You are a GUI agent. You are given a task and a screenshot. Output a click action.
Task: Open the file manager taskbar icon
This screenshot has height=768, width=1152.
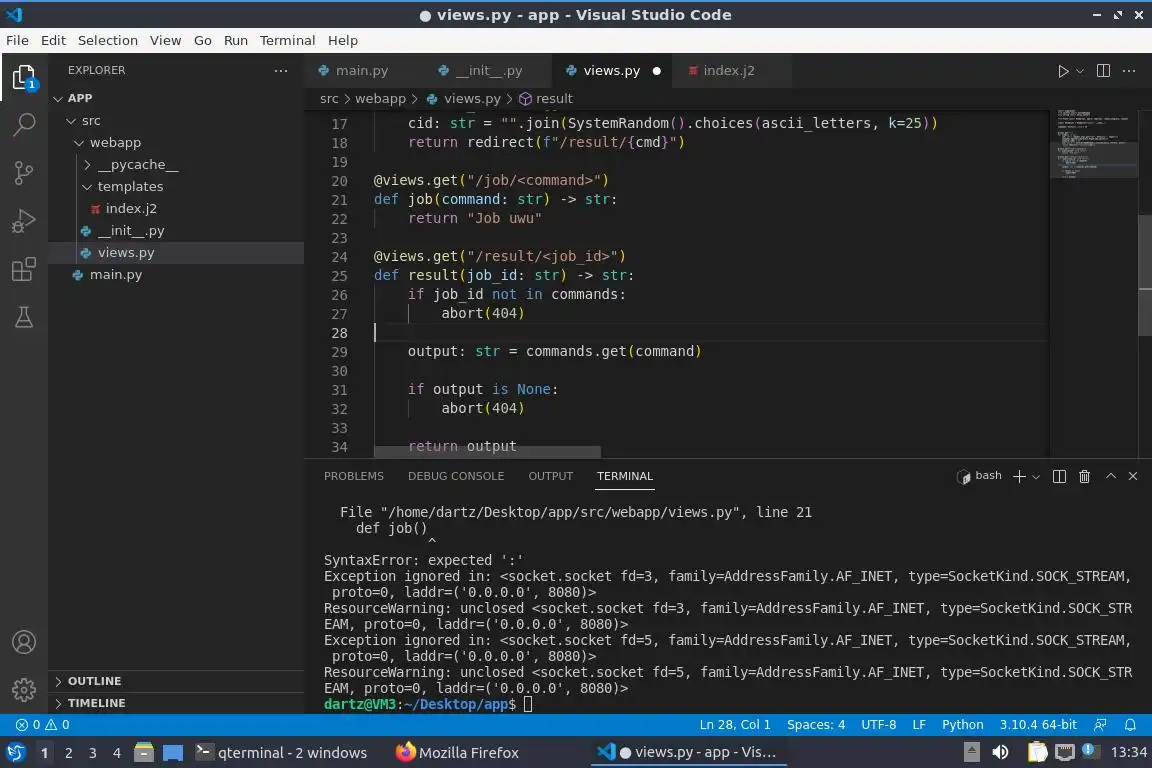coord(144,753)
